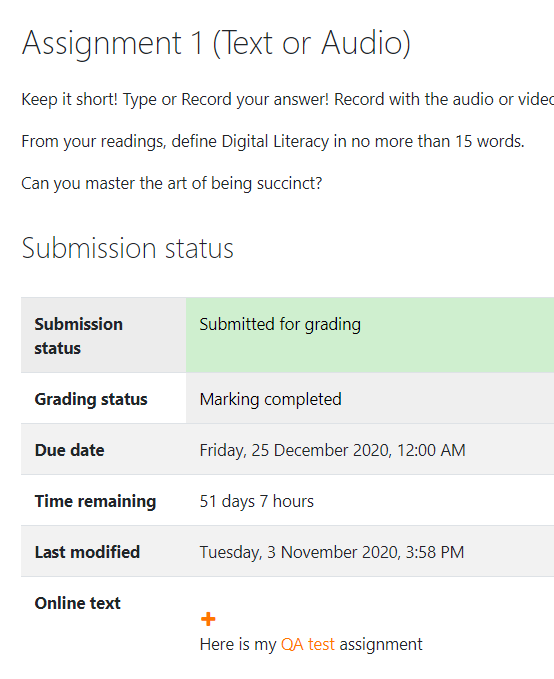
Task: Select the bold "Time remaining" row label
Action: [95, 501]
